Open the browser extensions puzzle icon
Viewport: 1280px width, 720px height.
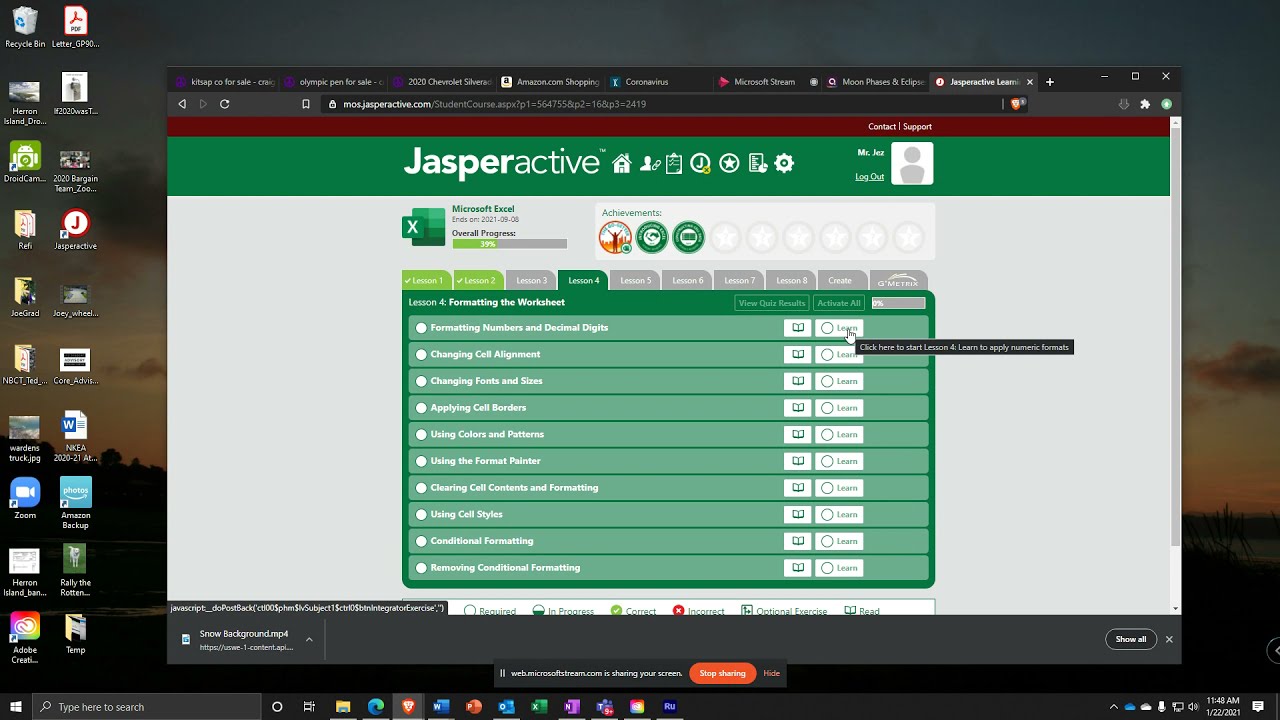(1145, 104)
